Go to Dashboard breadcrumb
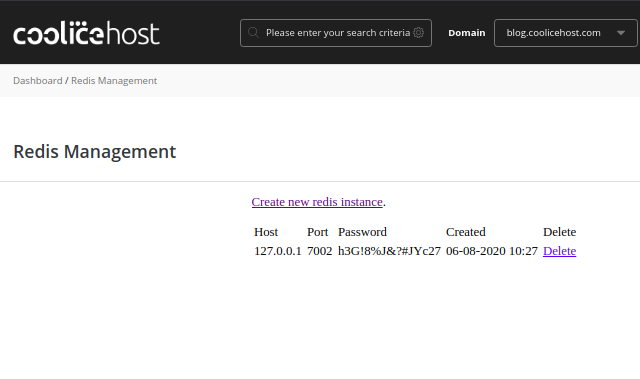640x379 pixels. tap(38, 81)
